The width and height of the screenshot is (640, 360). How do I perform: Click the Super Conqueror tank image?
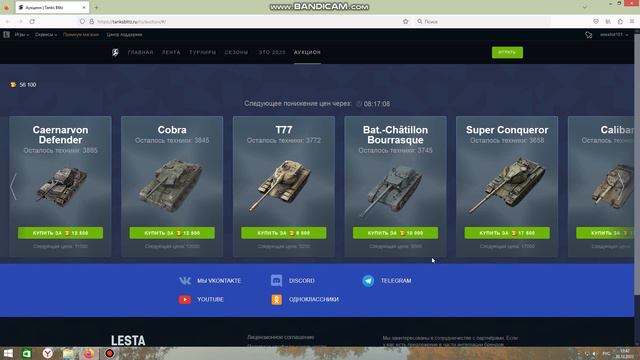point(506,186)
